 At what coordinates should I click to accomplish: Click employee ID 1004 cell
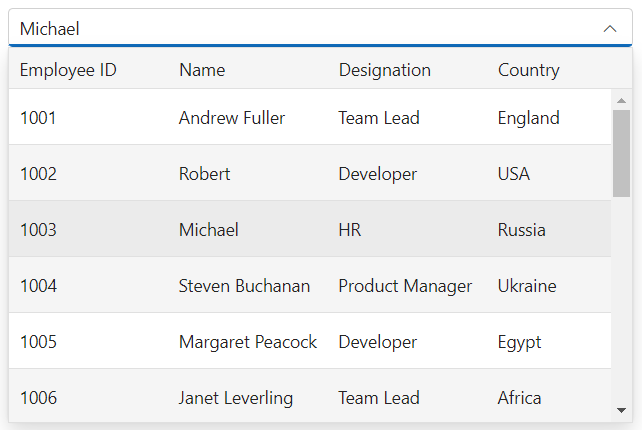tap(38, 286)
